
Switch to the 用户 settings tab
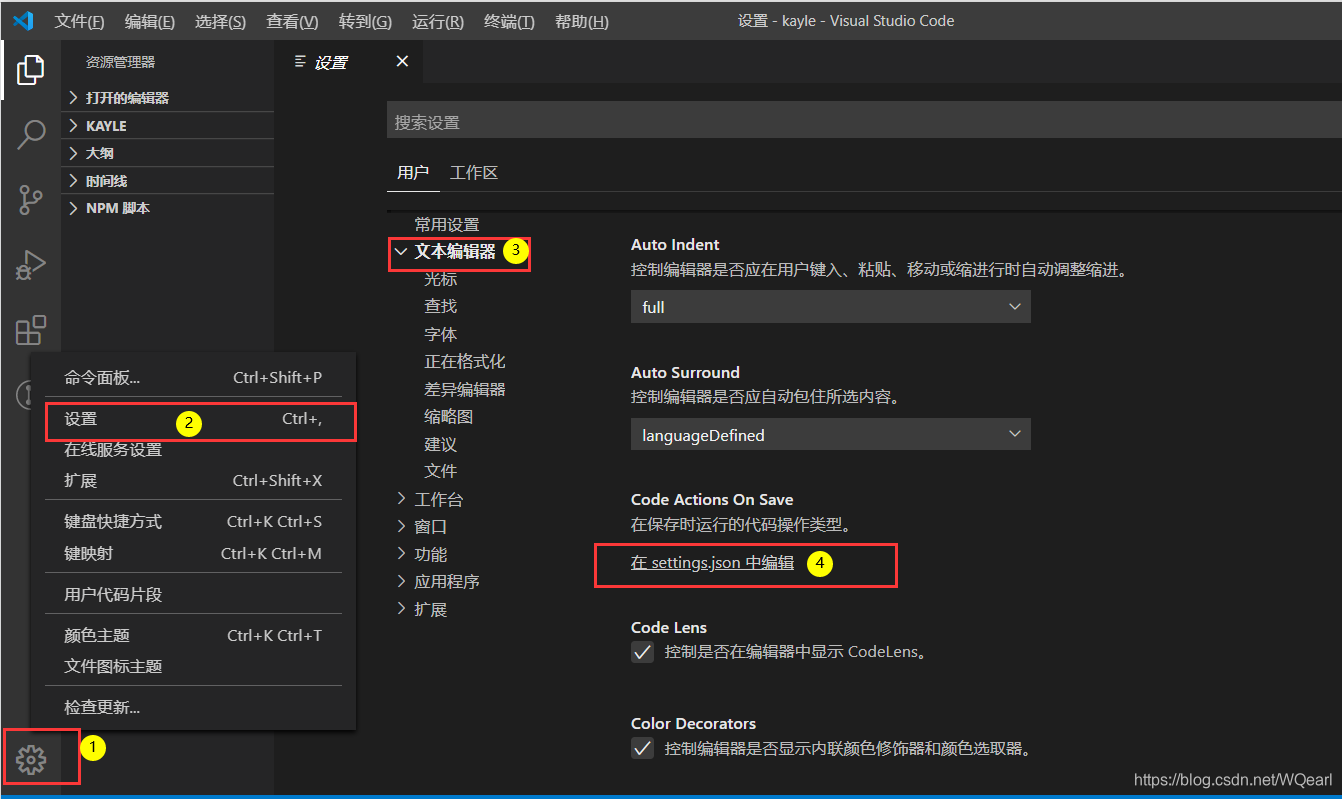[x=413, y=173]
